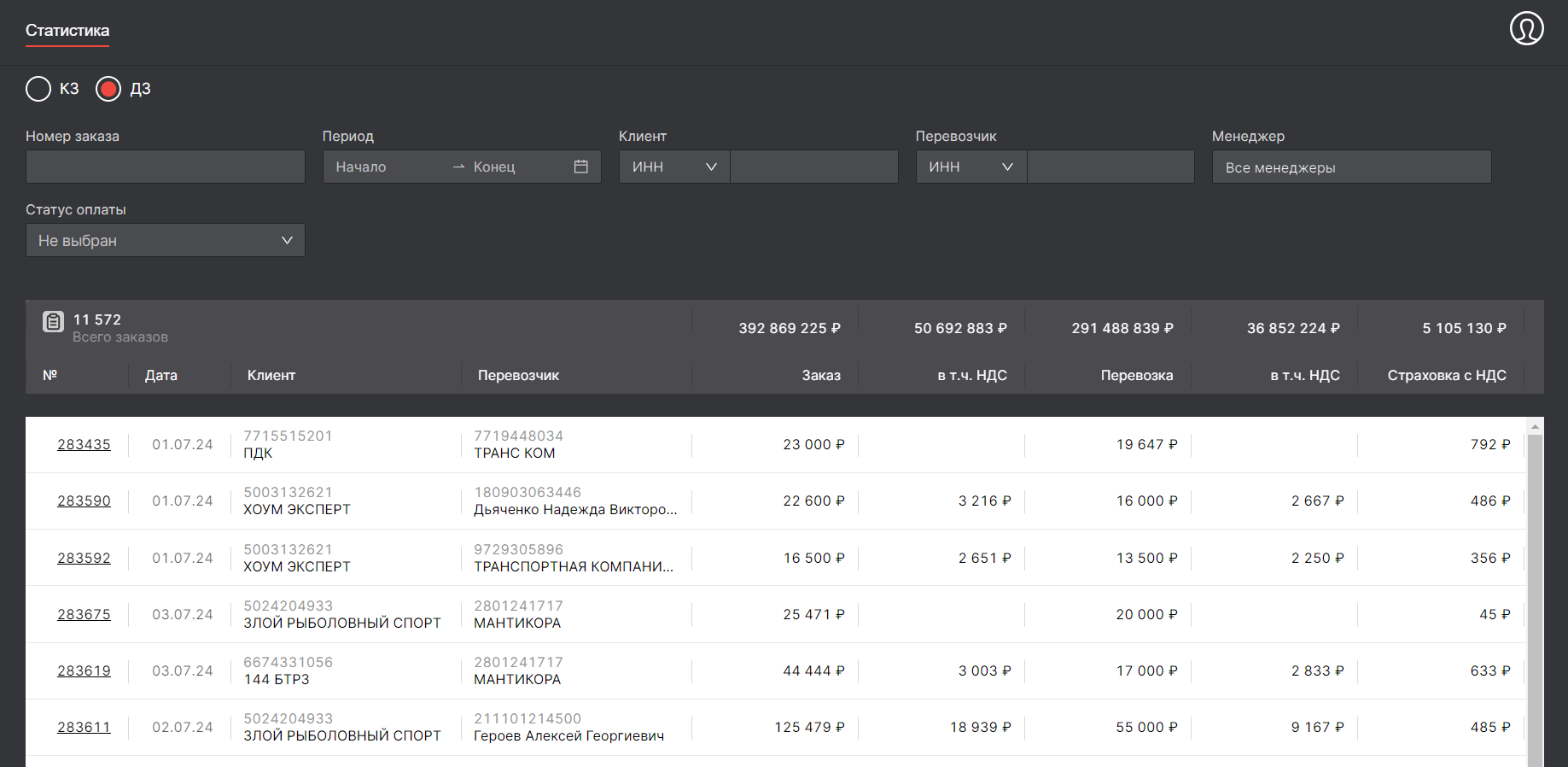Click total 36 852 224 ₽

[1293, 328]
